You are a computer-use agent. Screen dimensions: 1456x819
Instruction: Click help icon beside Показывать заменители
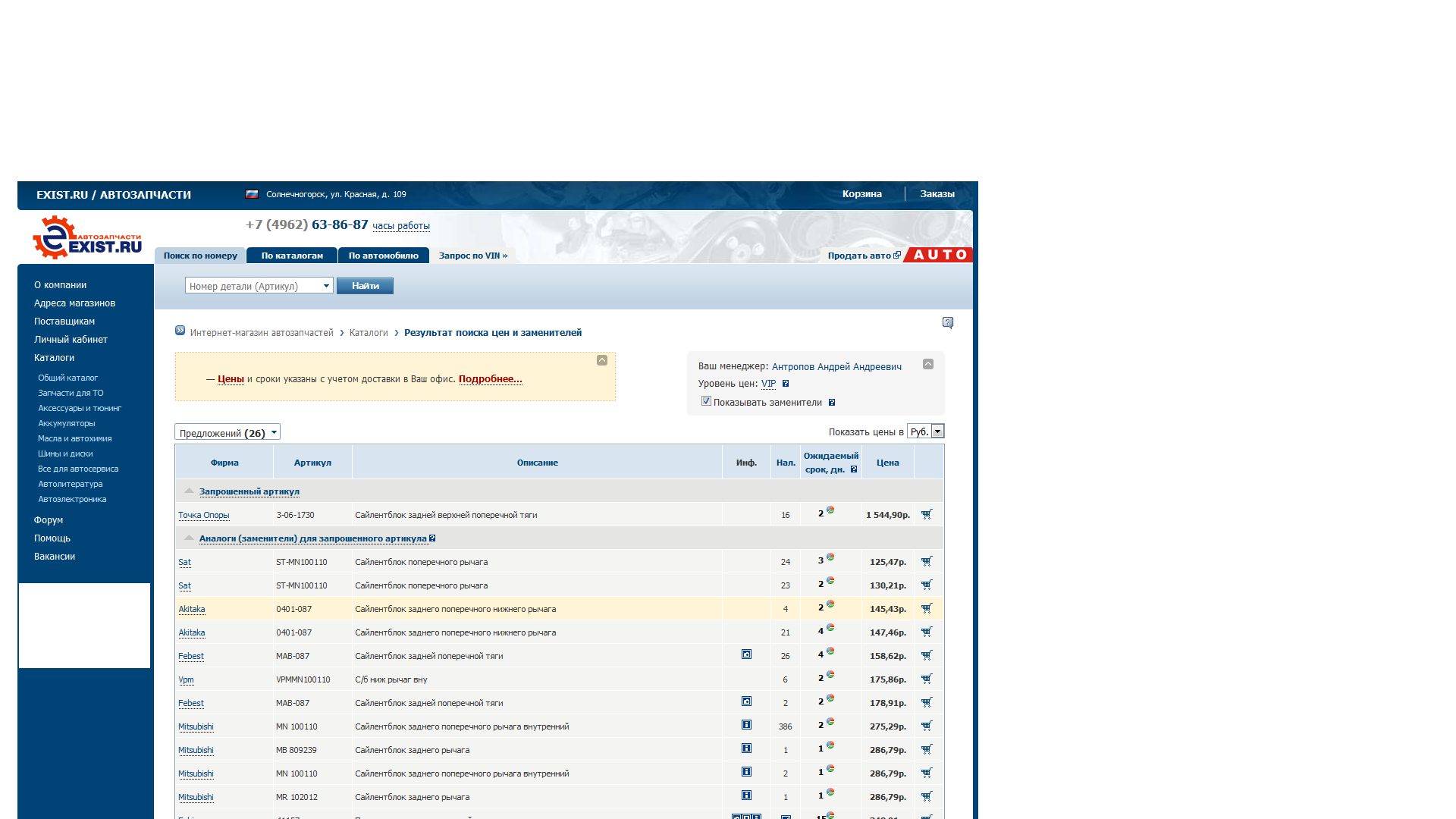pyautogui.click(x=832, y=403)
